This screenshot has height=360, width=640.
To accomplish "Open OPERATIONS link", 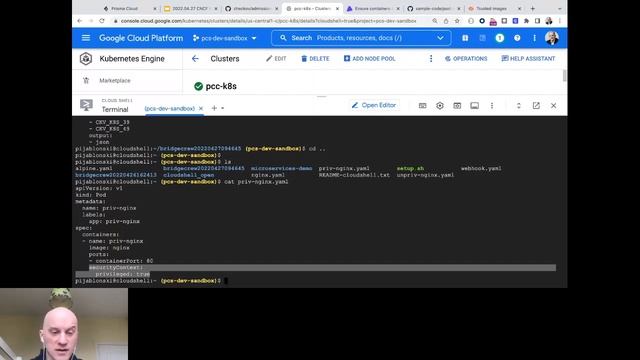I will (x=466, y=59).
